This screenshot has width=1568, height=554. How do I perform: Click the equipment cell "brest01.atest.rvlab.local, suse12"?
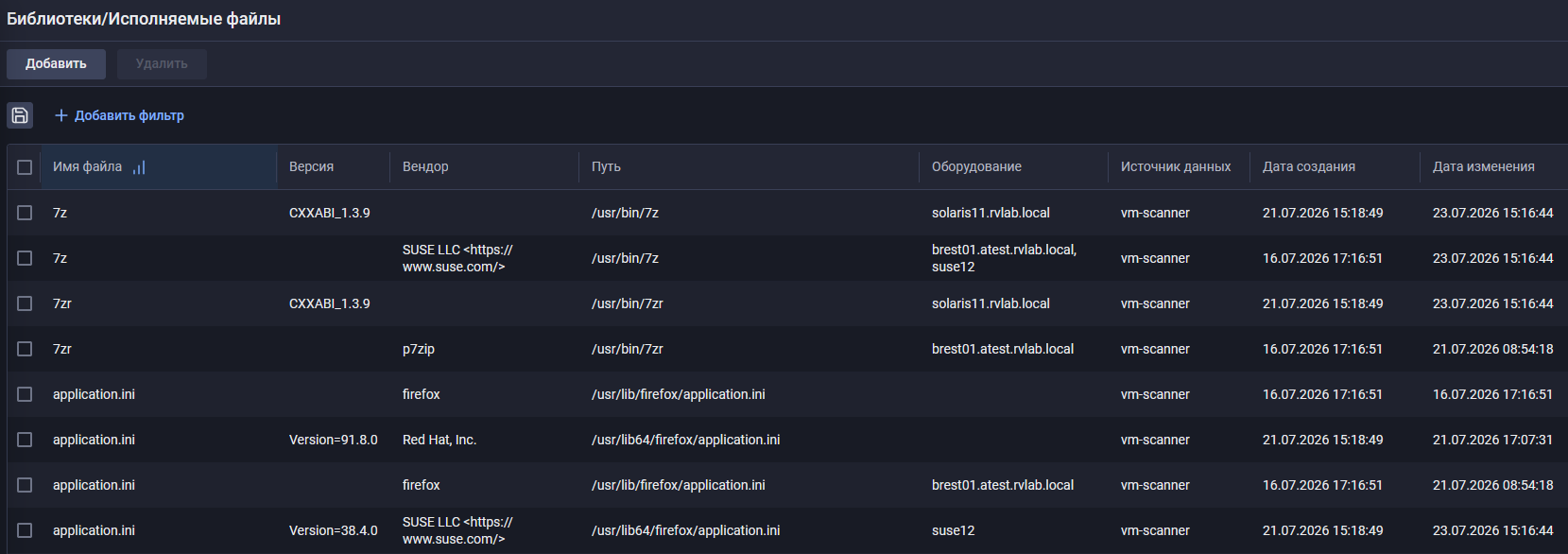tap(1004, 258)
